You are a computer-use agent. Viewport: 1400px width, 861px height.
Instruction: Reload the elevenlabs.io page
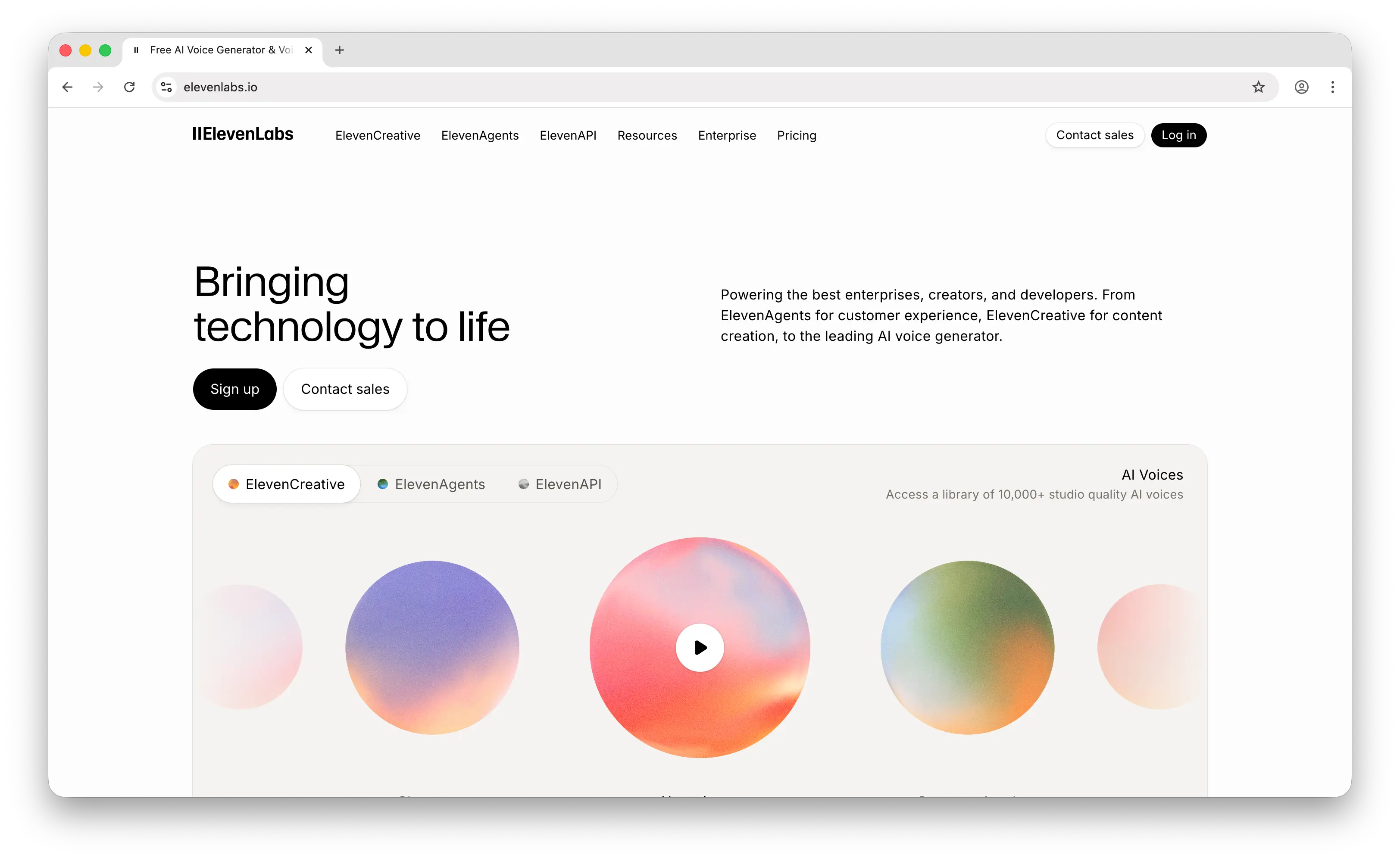click(x=129, y=87)
